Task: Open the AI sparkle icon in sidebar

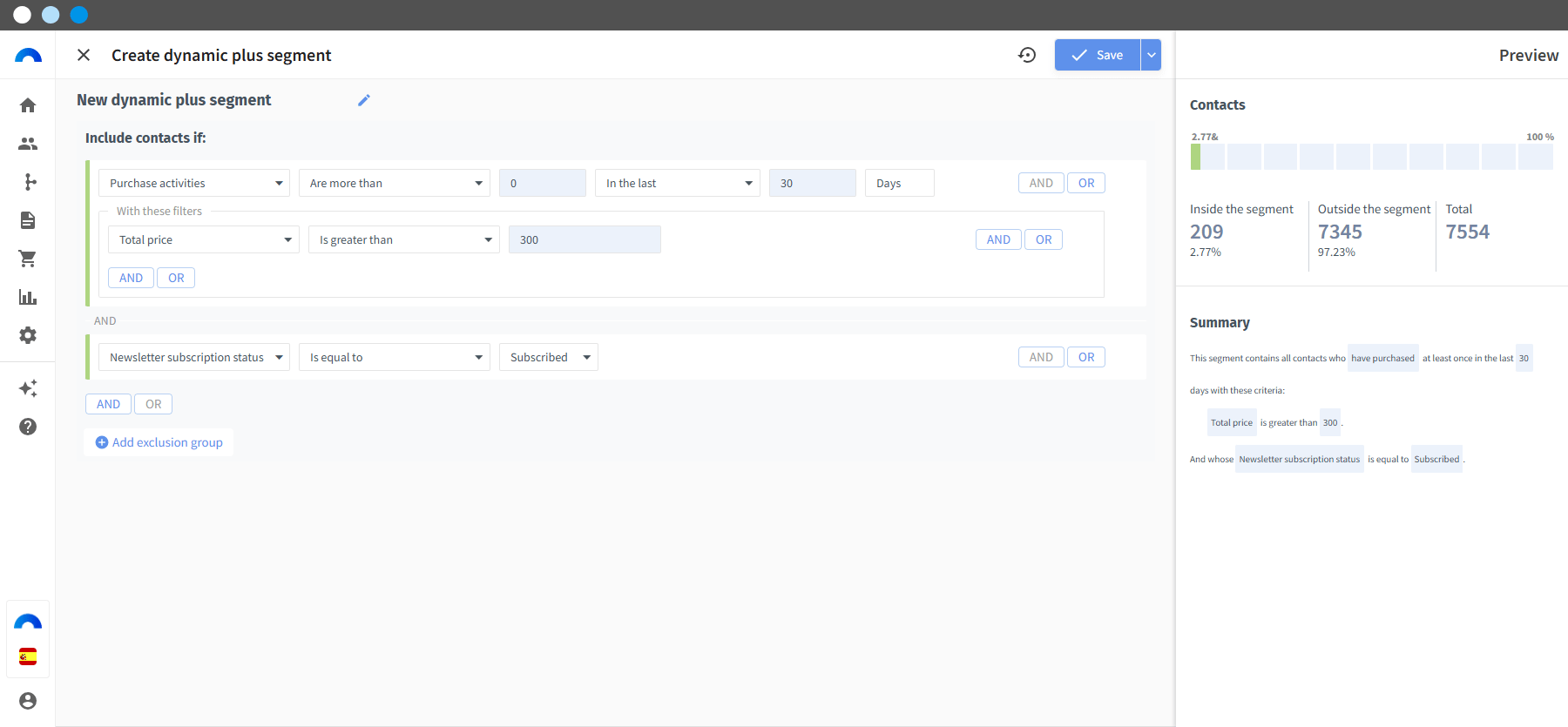Action: tap(28, 388)
